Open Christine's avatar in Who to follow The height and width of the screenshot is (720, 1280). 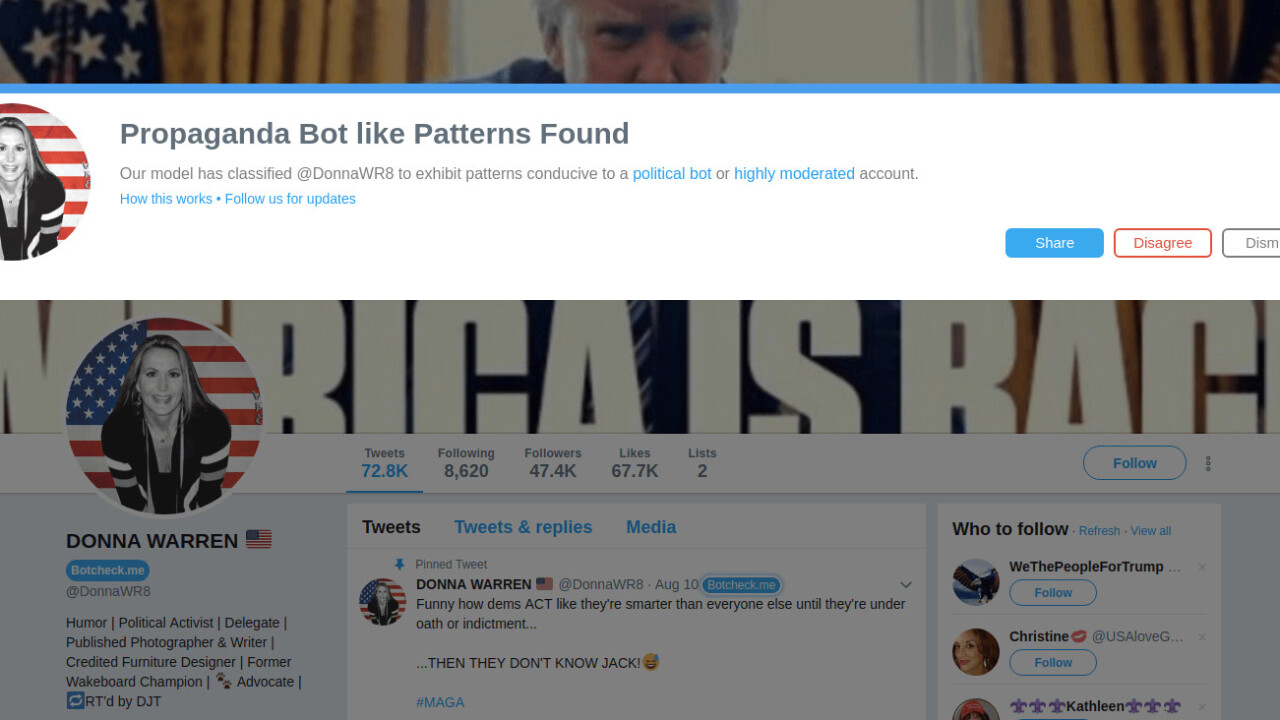point(975,652)
